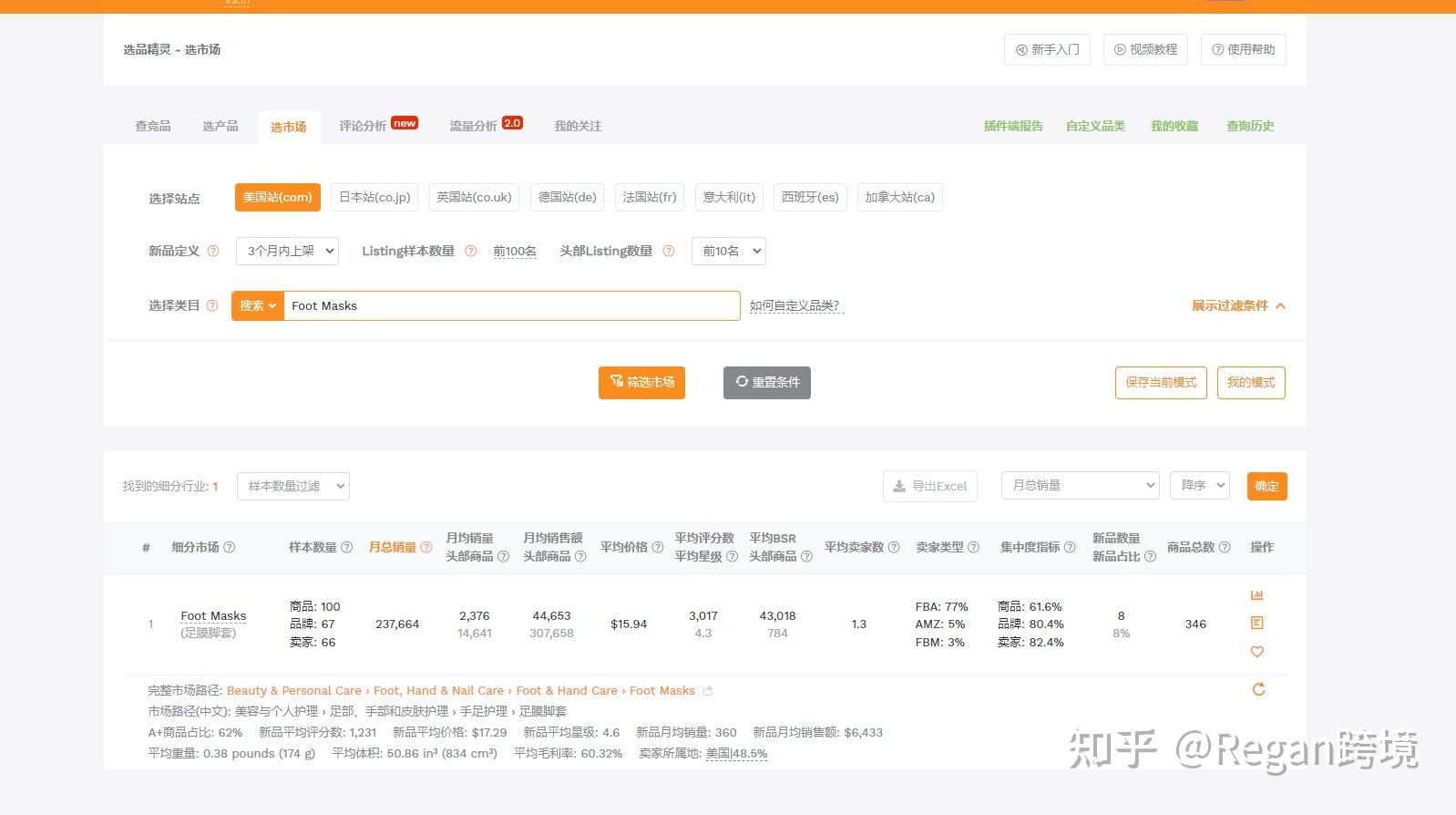Viewport: 1456px width, 815px height.
Task: Switch to the 我的关注 tab
Action: tap(579, 126)
